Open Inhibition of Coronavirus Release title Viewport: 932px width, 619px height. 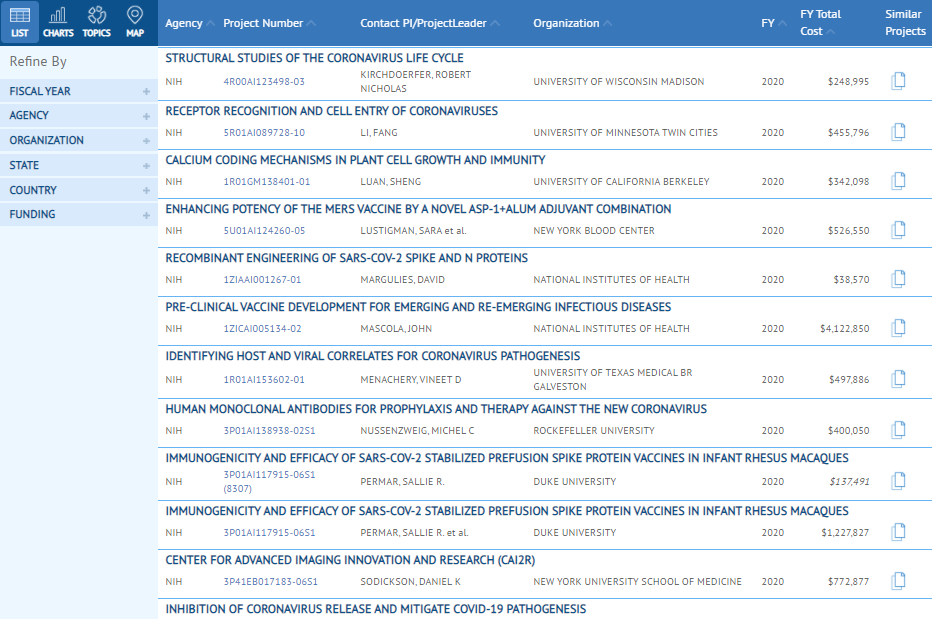click(x=376, y=609)
